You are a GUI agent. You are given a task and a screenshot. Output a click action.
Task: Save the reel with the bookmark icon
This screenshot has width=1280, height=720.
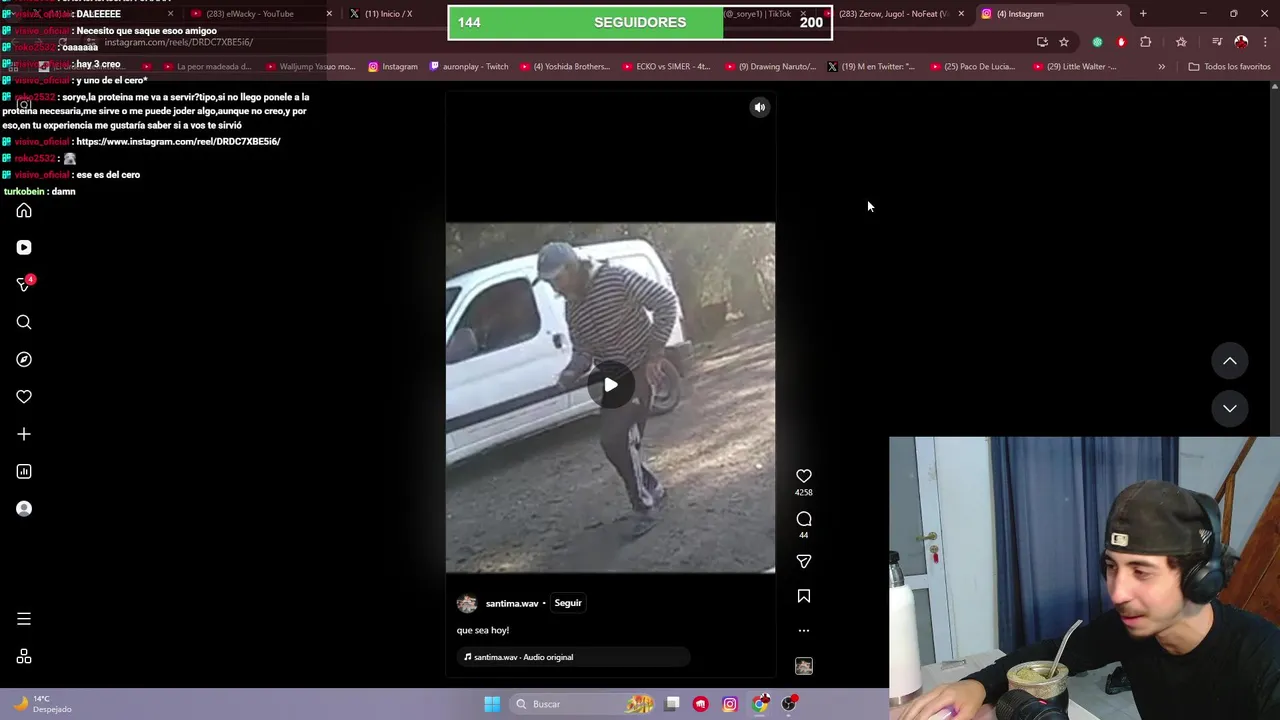tap(804, 596)
